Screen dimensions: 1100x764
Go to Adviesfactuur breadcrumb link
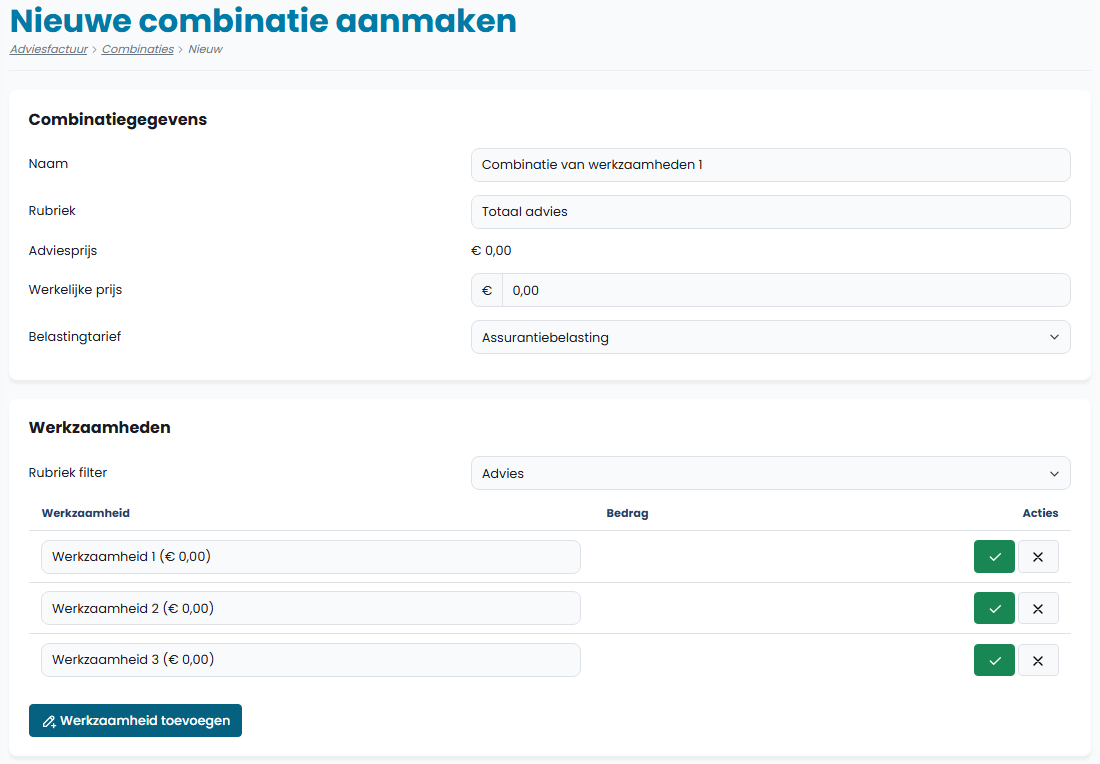pos(48,49)
